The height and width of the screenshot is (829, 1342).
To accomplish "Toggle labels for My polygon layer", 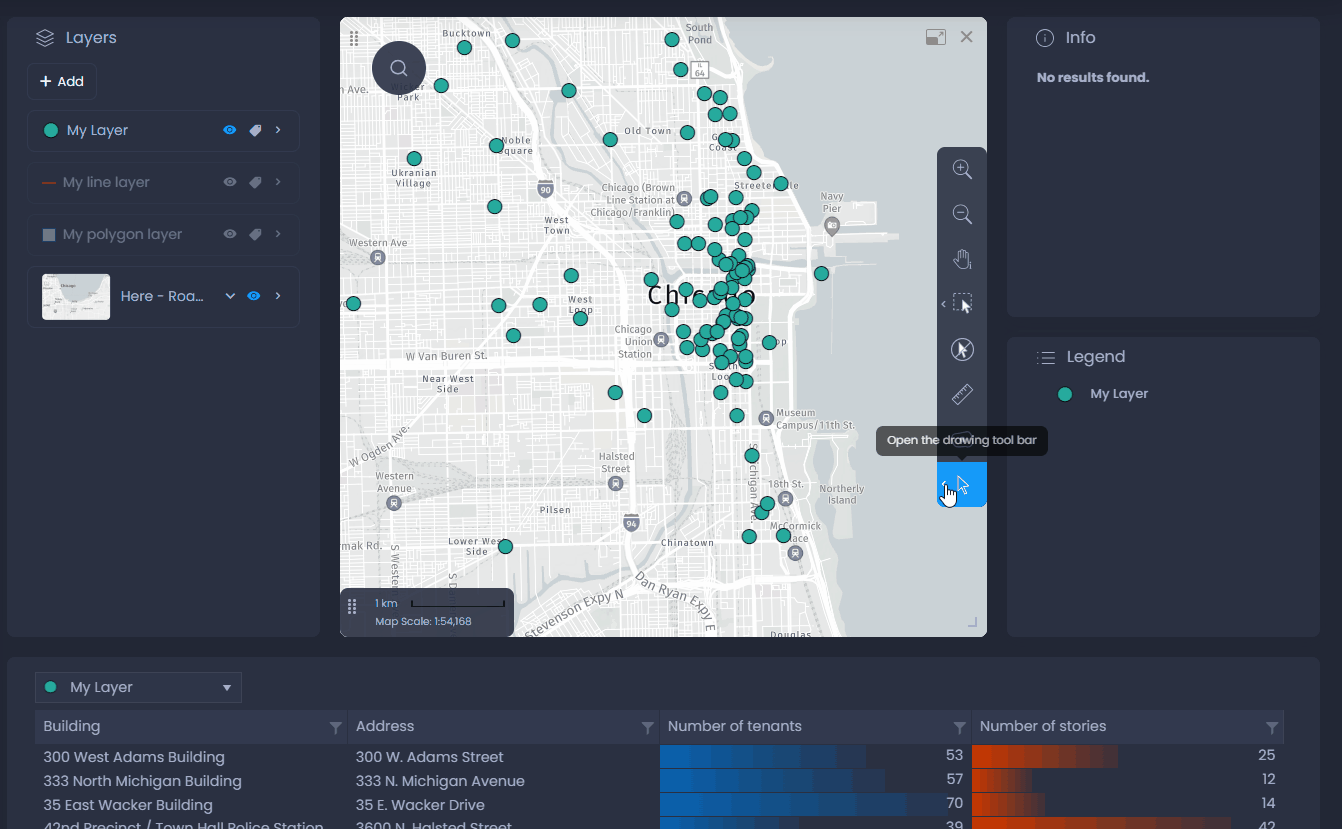I will pos(255,234).
